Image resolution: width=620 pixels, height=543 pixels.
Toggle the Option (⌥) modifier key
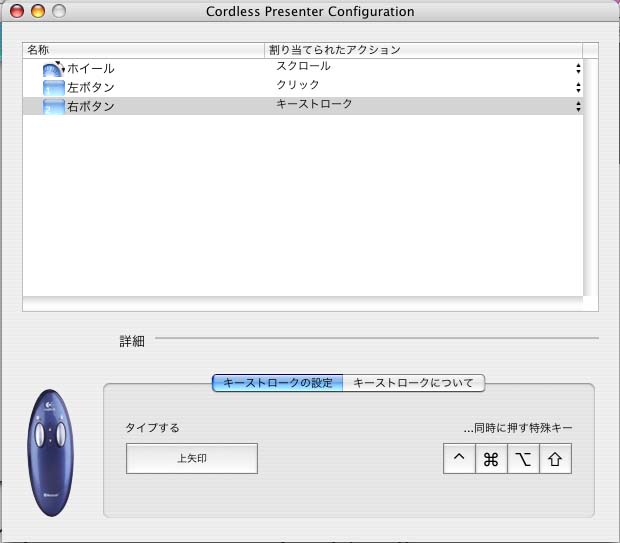pos(523,458)
